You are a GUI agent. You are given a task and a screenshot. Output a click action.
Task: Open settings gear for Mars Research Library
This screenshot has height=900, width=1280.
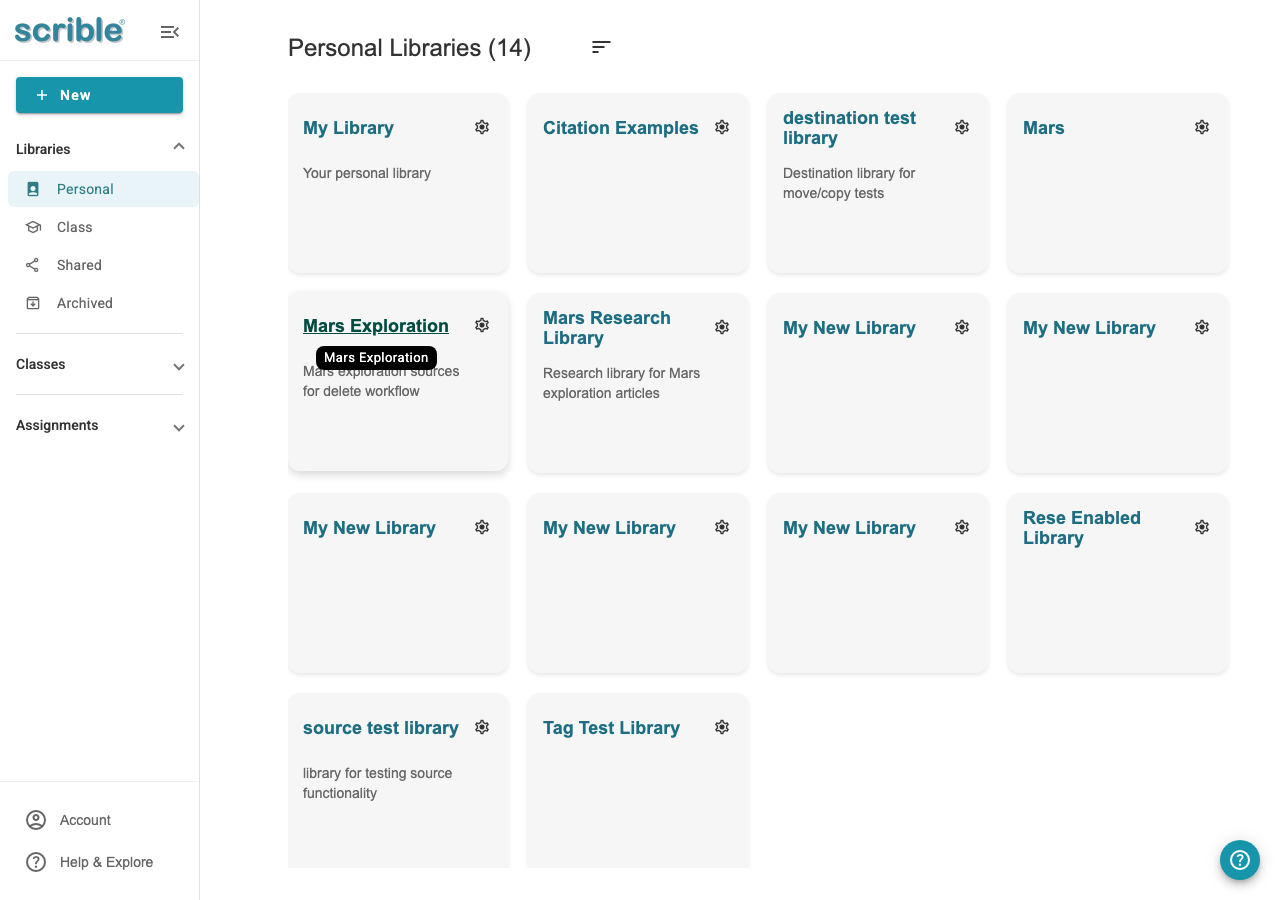click(722, 327)
